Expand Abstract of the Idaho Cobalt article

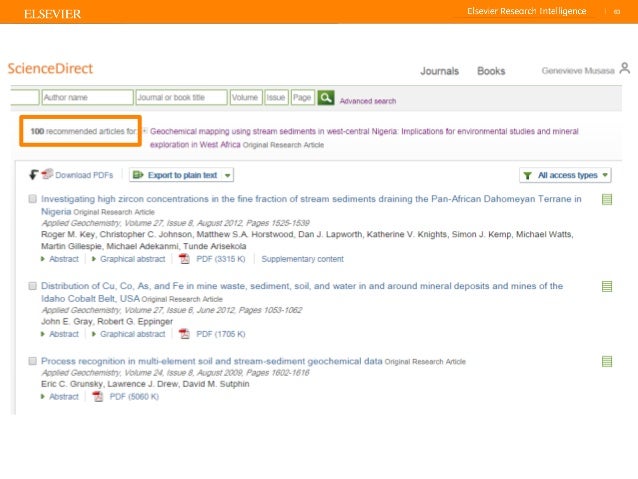coord(60,334)
